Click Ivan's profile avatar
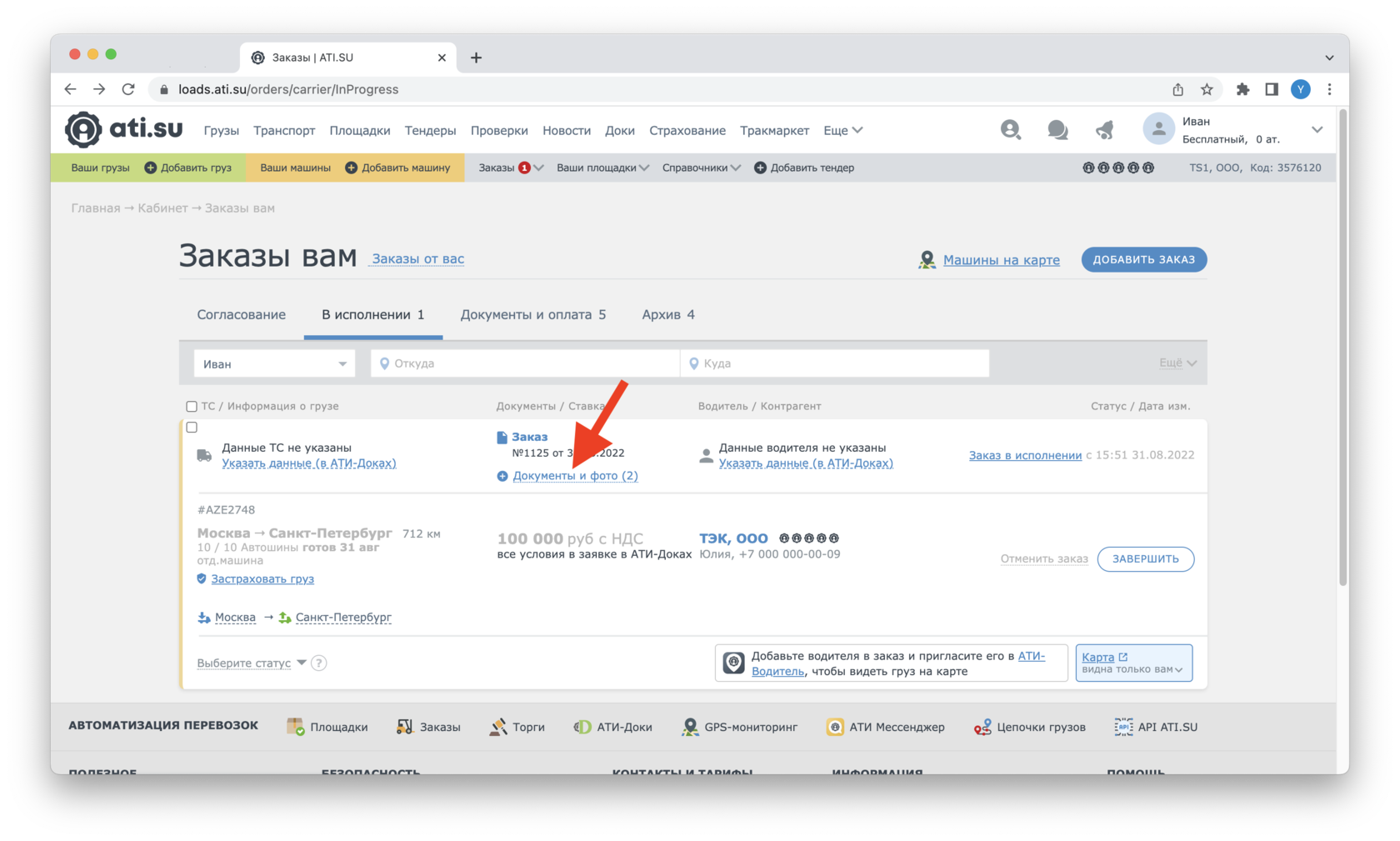Image resolution: width=1400 pixels, height=841 pixels. tap(1158, 129)
